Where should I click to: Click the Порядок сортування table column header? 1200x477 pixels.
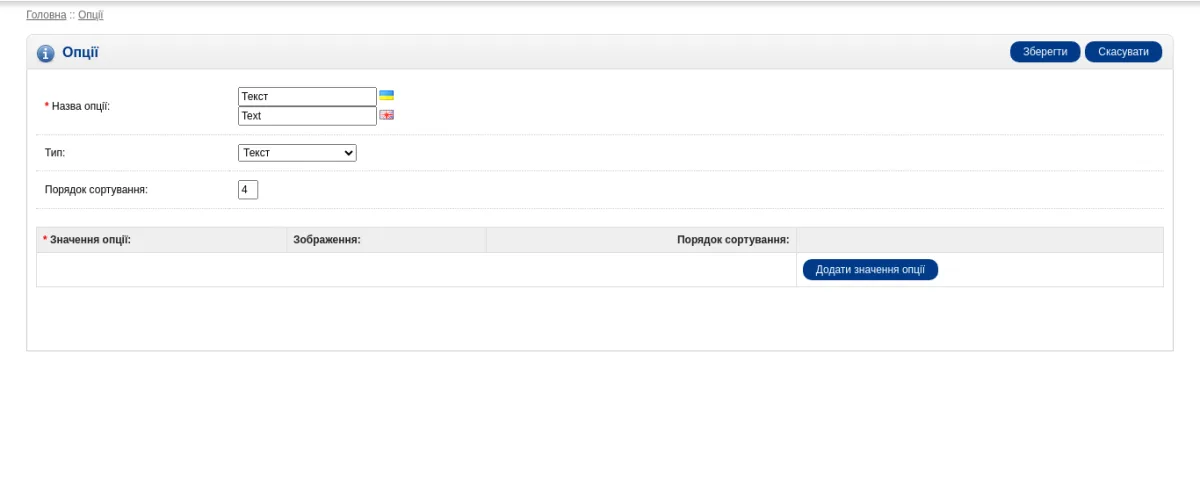(733, 240)
